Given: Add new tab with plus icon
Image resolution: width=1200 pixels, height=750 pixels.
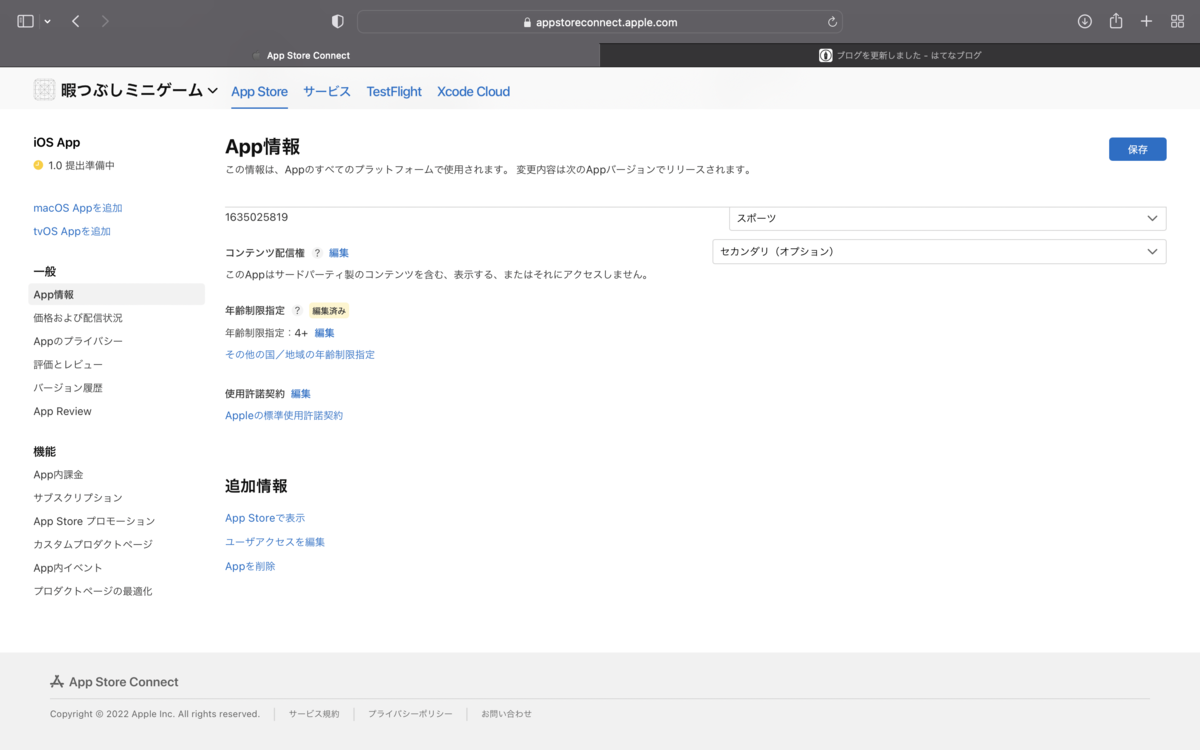Looking at the screenshot, I should (1147, 21).
